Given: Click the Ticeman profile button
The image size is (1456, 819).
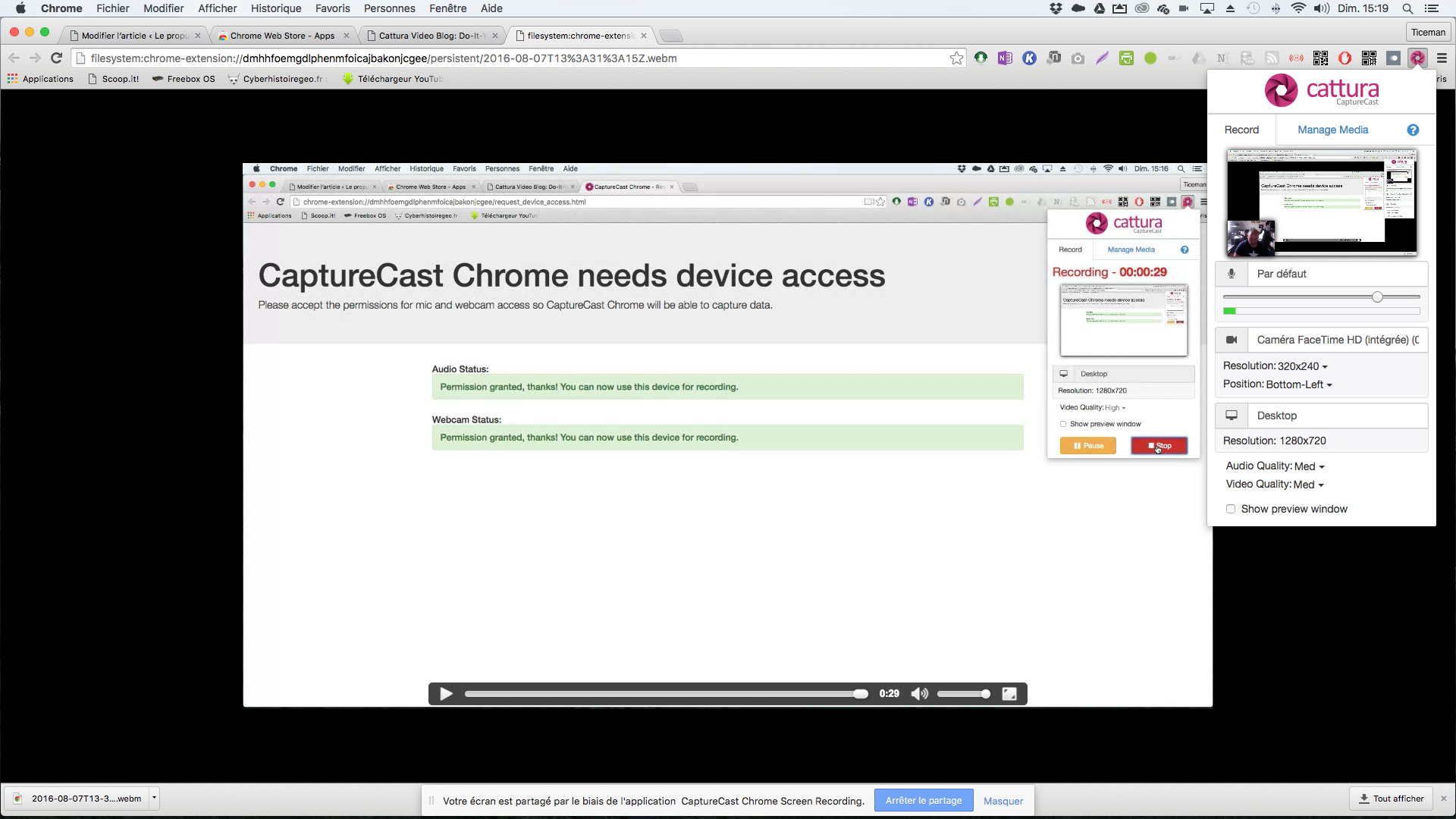Looking at the screenshot, I should point(1428,32).
